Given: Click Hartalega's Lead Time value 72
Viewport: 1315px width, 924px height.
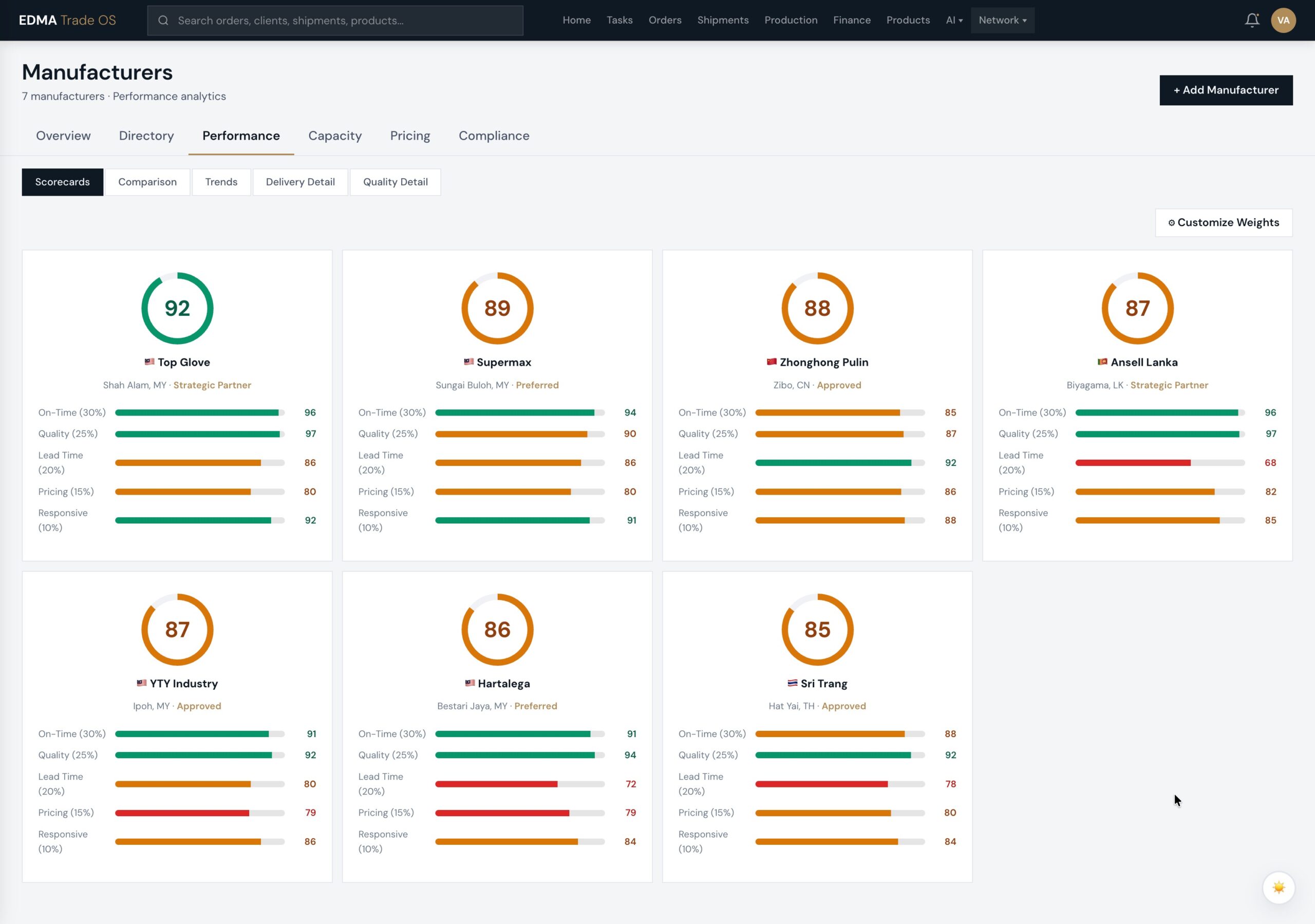Looking at the screenshot, I should pos(631,784).
